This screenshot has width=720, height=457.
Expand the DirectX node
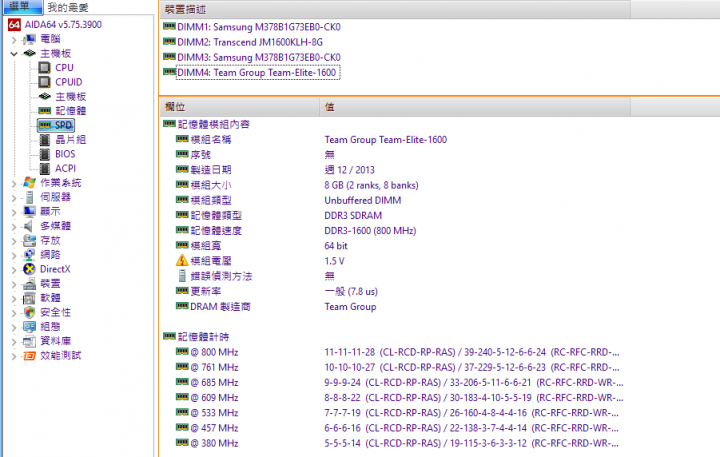(x=14, y=270)
